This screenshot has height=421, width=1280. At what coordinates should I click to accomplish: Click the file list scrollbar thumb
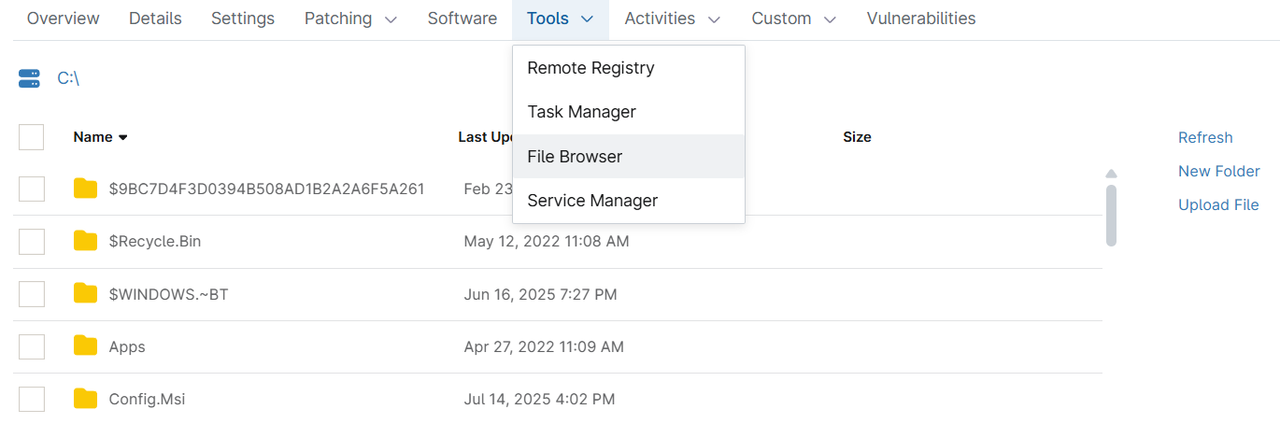tap(1111, 215)
